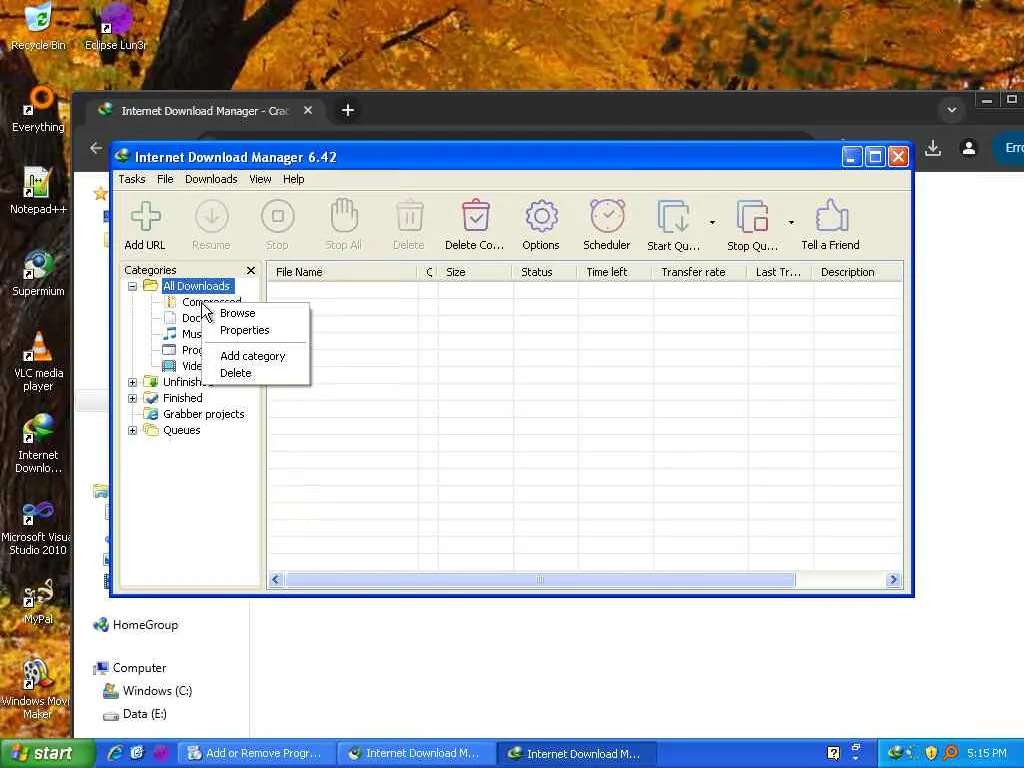Close the Categories panel
This screenshot has height=768, width=1024.
tap(251, 270)
